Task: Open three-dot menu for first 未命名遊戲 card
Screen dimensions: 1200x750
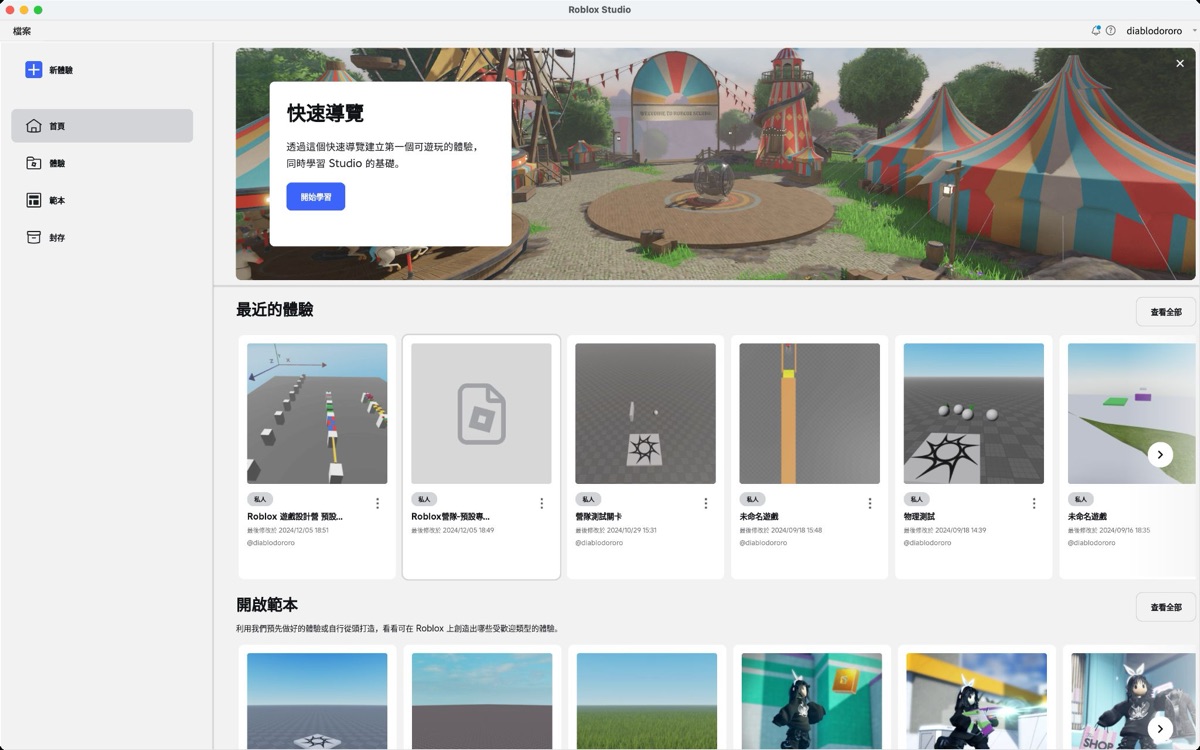Action: [869, 503]
